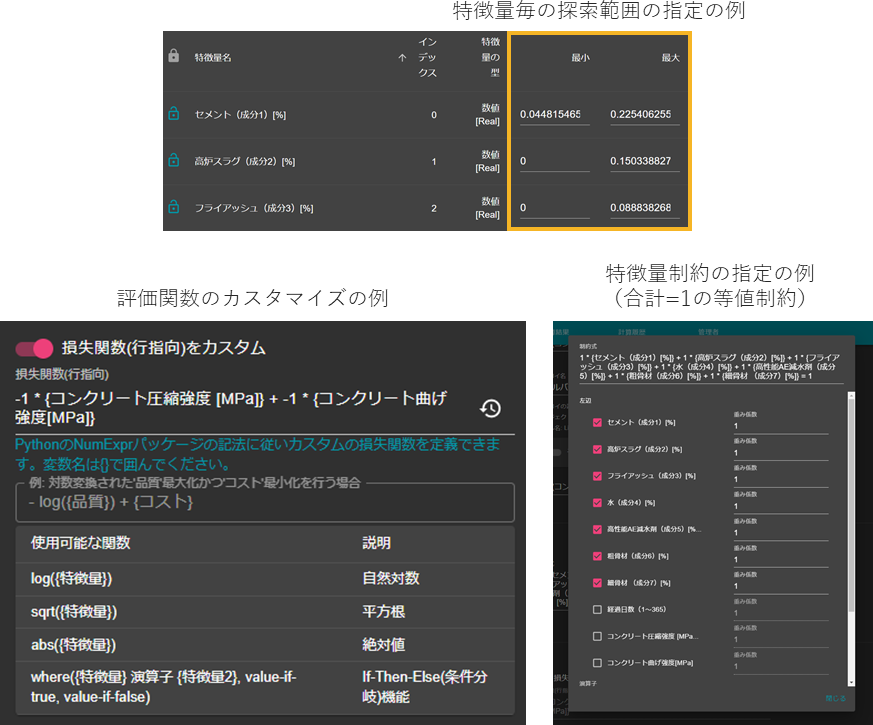This screenshot has width=873, height=725.
Task: Click the 最小 column header
Action: (580, 58)
